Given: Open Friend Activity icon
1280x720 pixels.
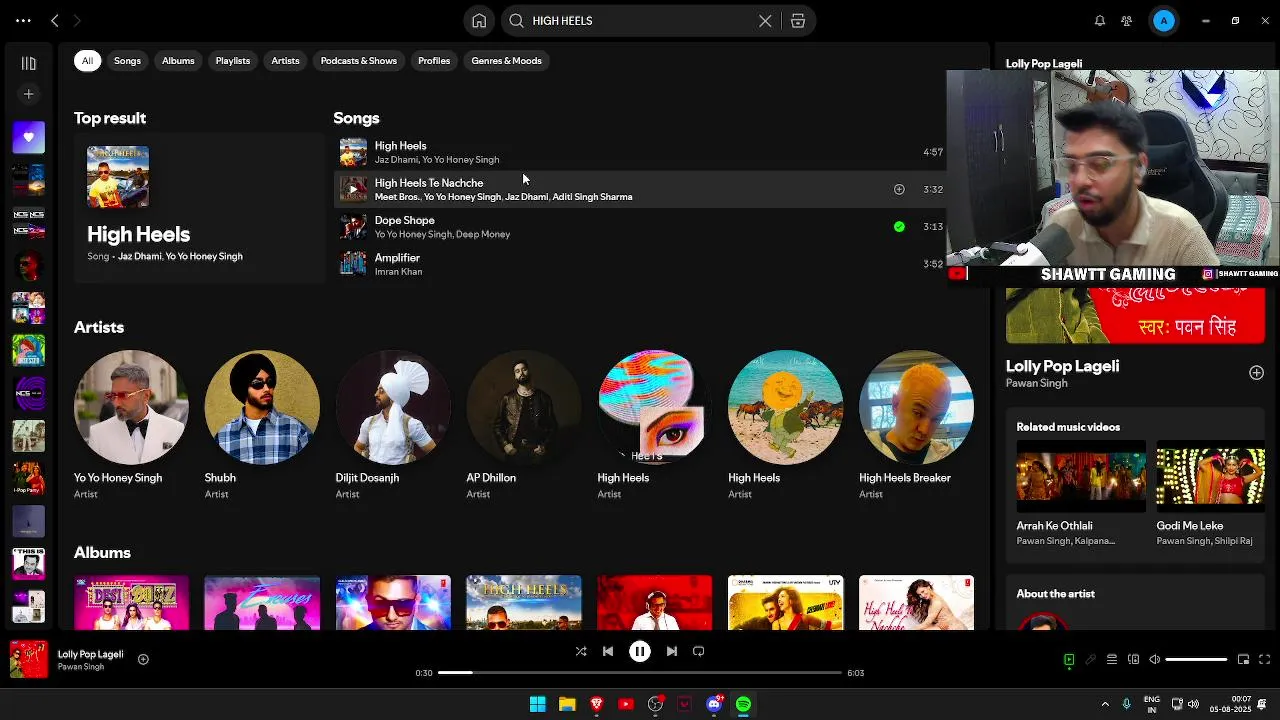Looking at the screenshot, I should pos(1127,21).
